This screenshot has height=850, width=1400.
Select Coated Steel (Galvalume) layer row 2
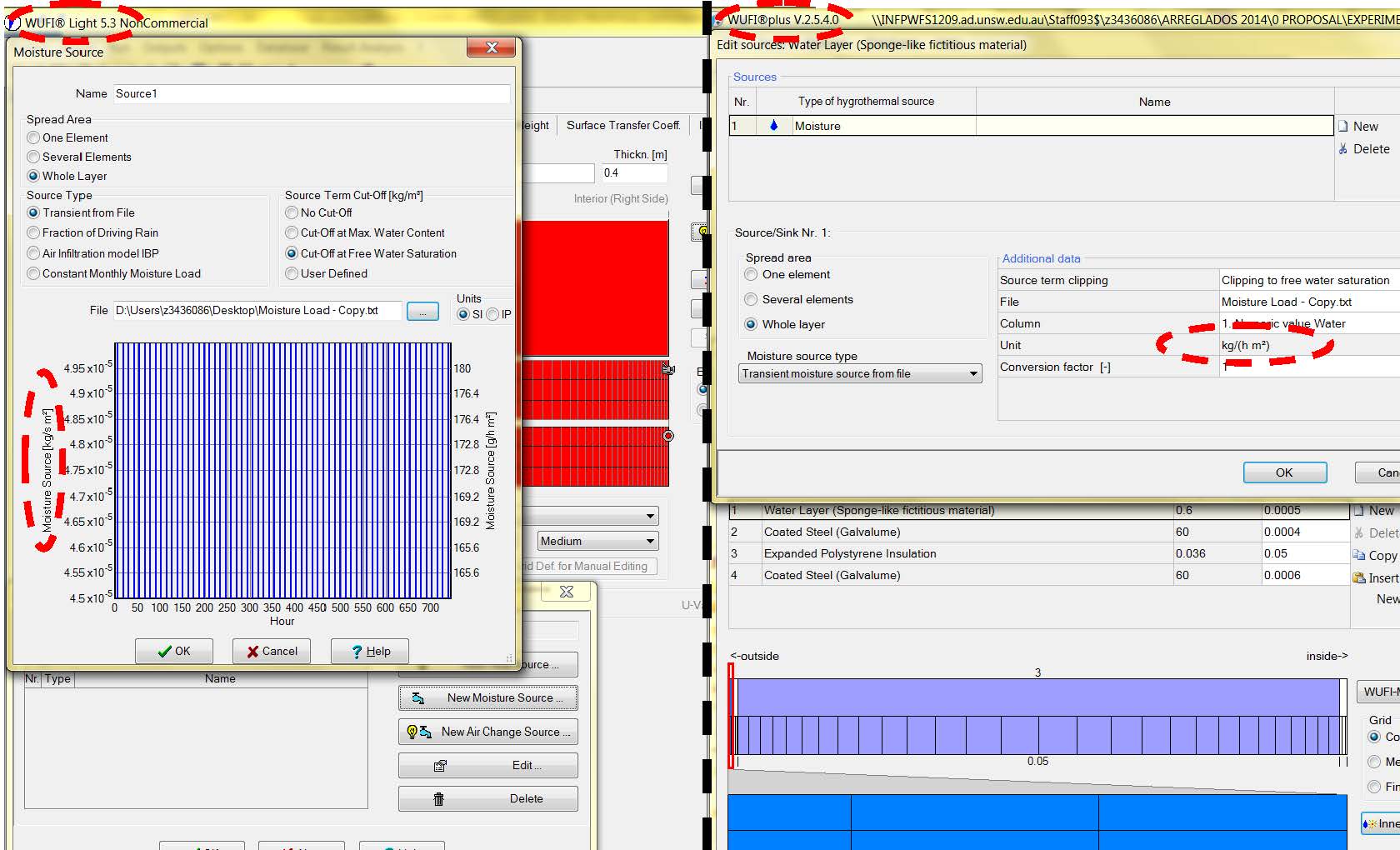point(832,532)
